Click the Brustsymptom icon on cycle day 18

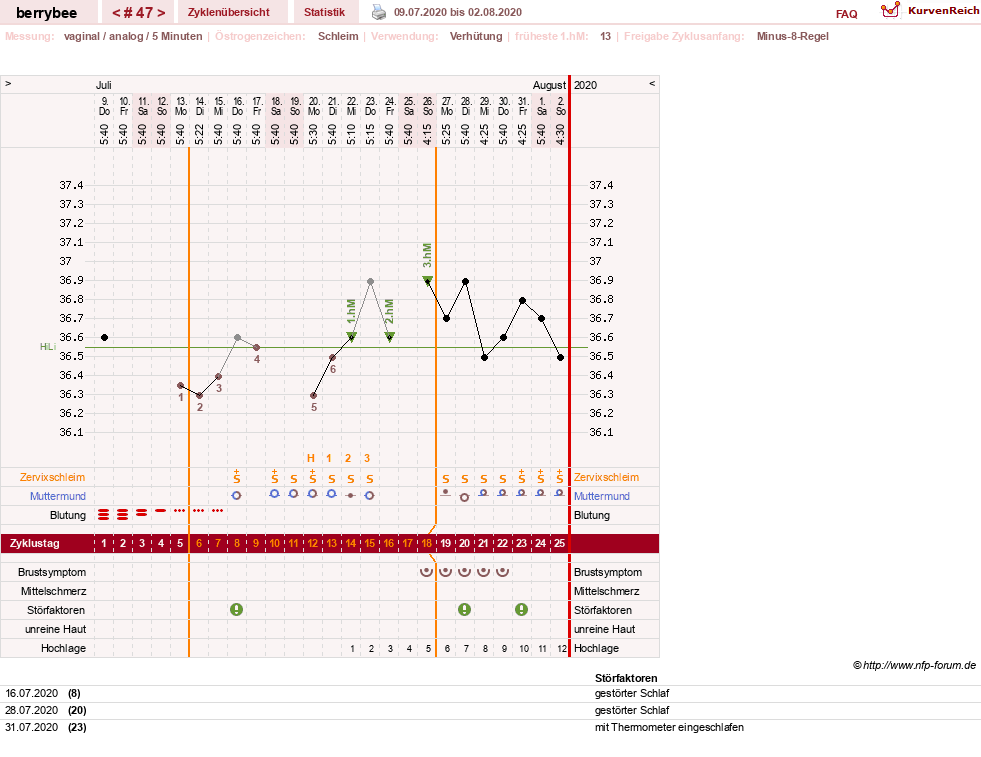(x=427, y=571)
